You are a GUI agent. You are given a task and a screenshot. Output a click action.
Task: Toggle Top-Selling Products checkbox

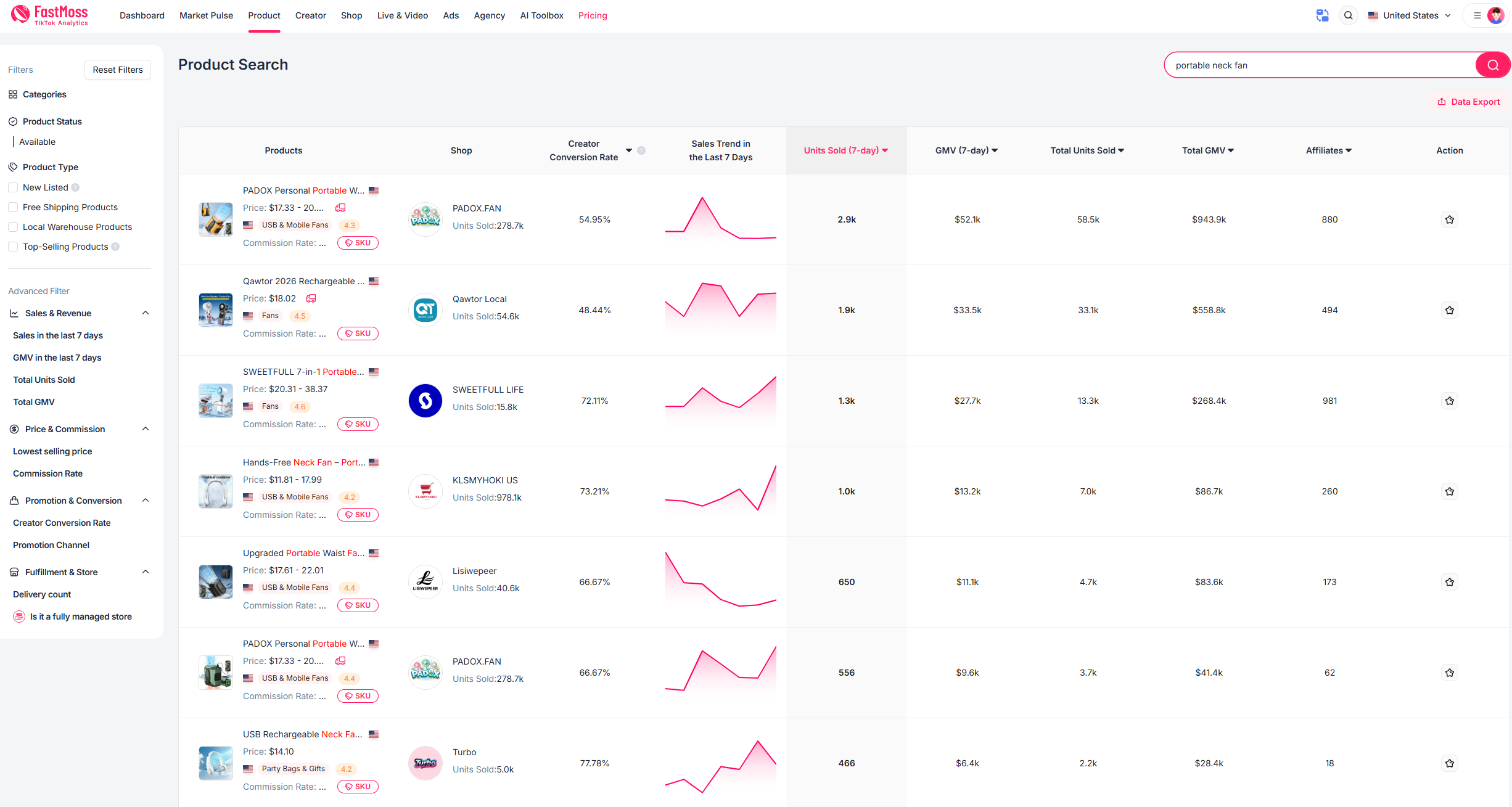click(x=13, y=247)
